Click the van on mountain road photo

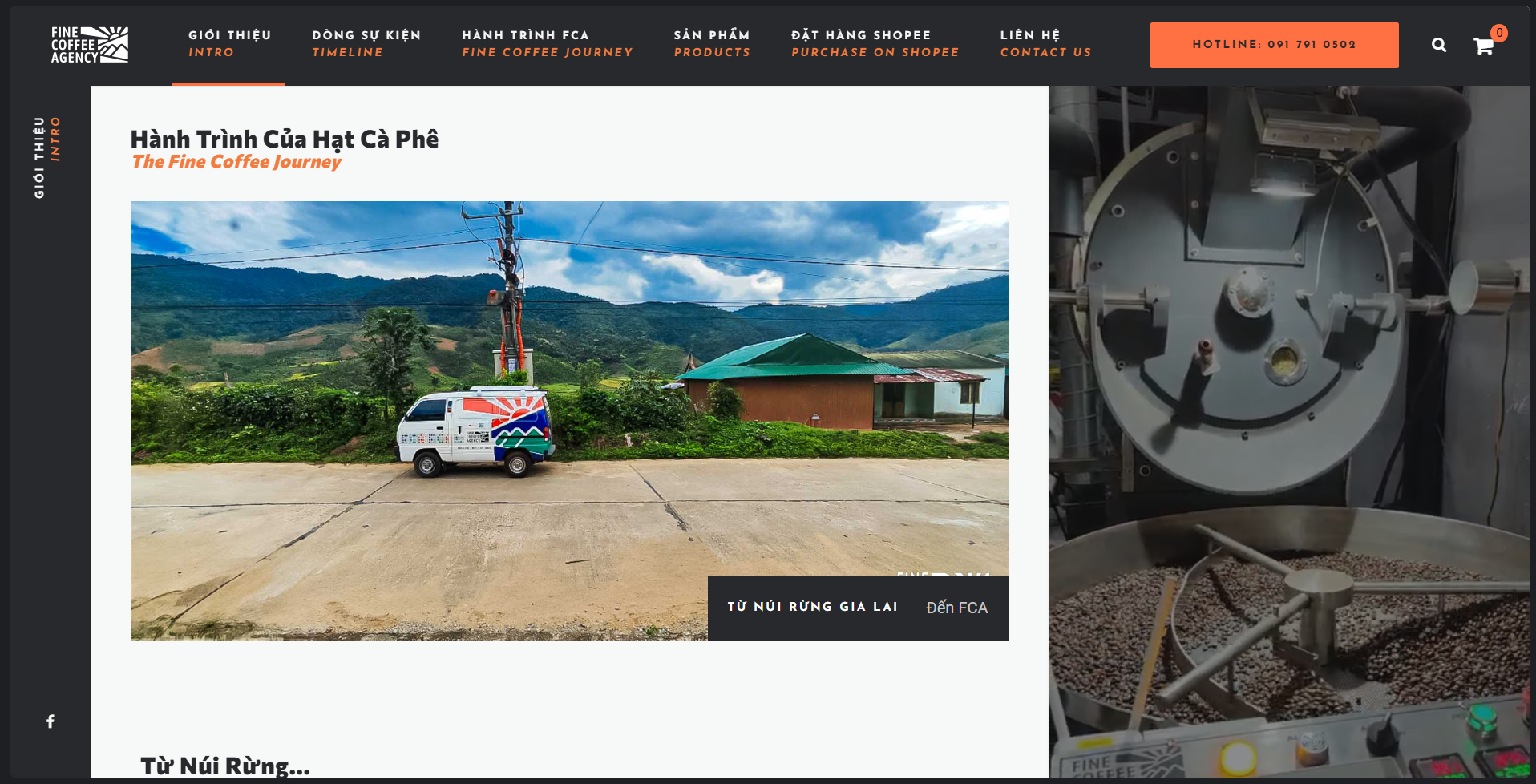tap(569, 420)
